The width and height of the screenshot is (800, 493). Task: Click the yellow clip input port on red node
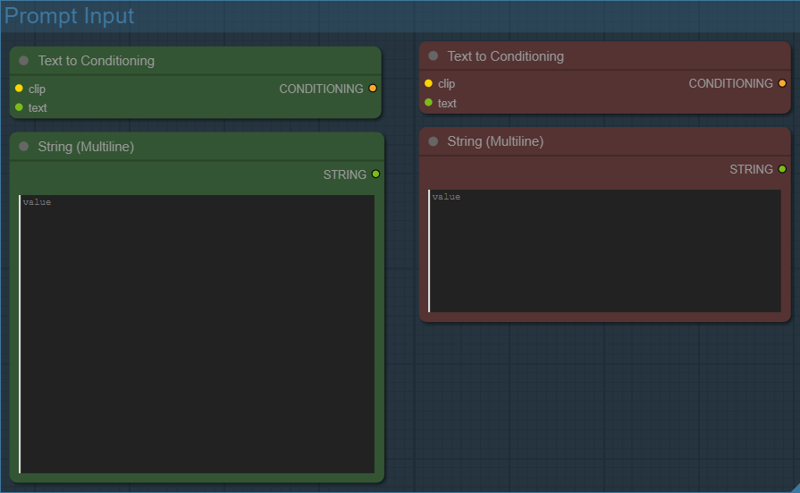429,84
